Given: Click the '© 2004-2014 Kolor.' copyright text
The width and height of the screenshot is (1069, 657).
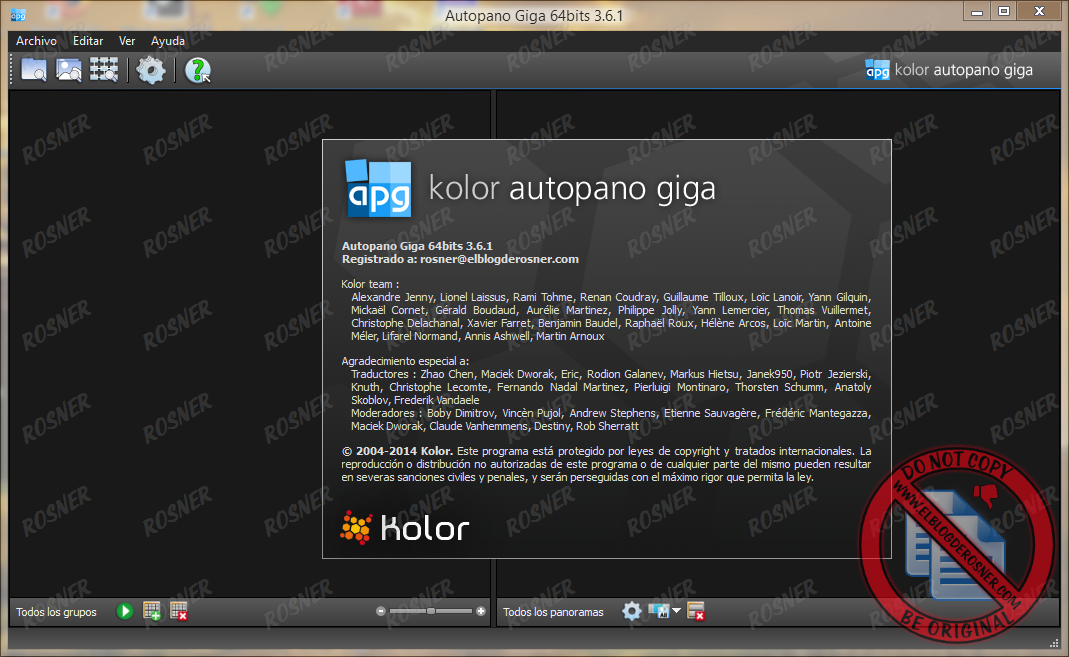Looking at the screenshot, I should (397, 451).
